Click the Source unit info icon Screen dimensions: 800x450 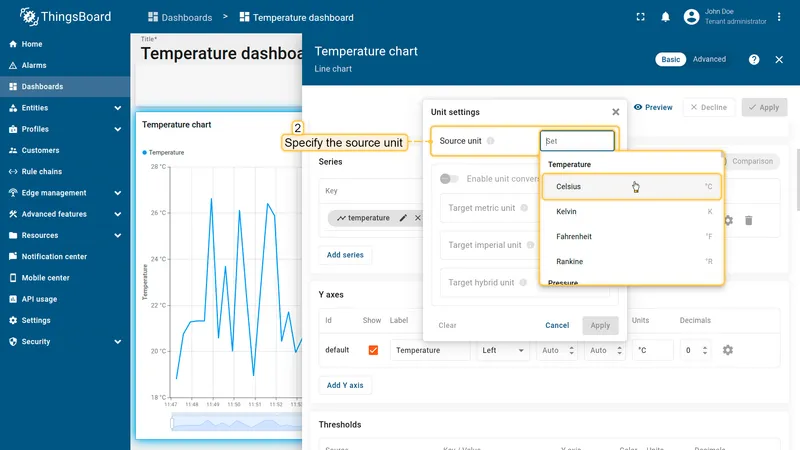point(490,141)
